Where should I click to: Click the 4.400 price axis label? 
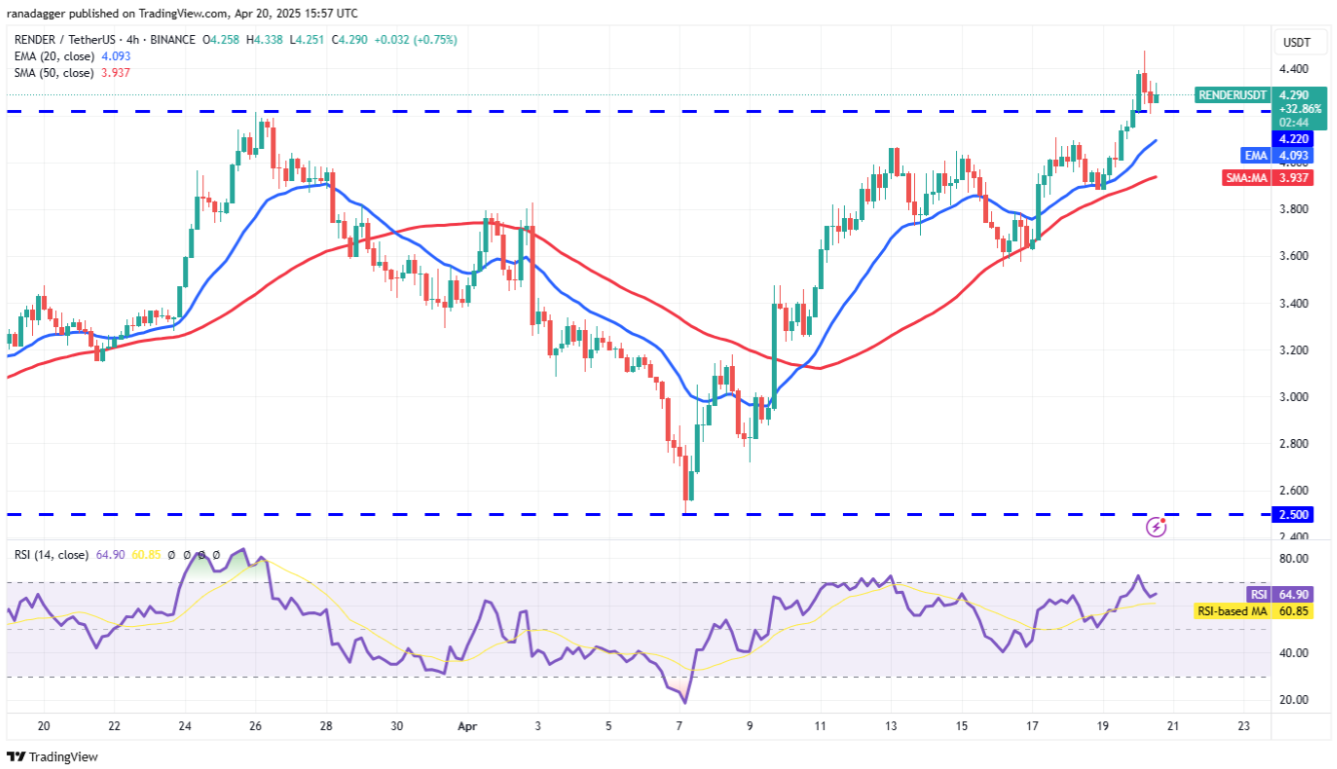coord(1295,69)
